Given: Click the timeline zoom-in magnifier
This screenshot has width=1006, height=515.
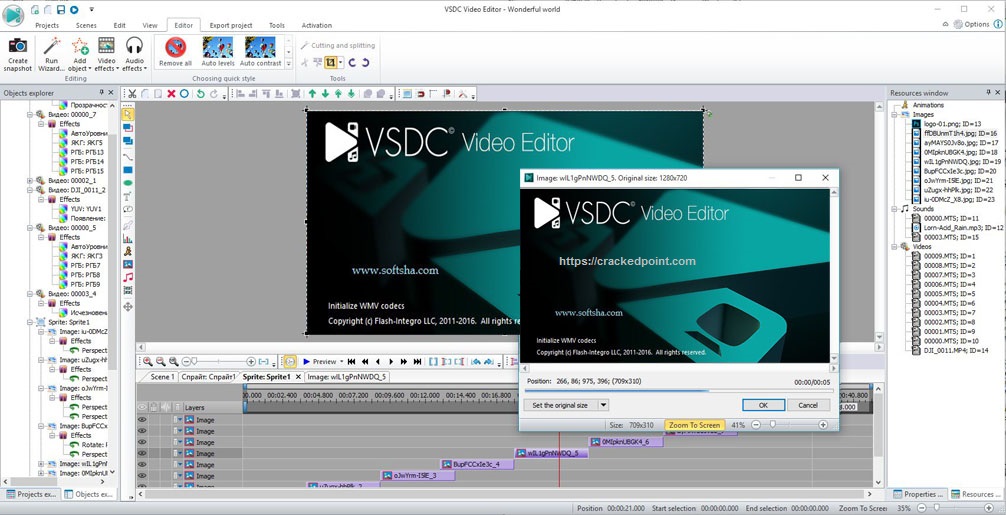Looking at the screenshot, I should coord(148,362).
